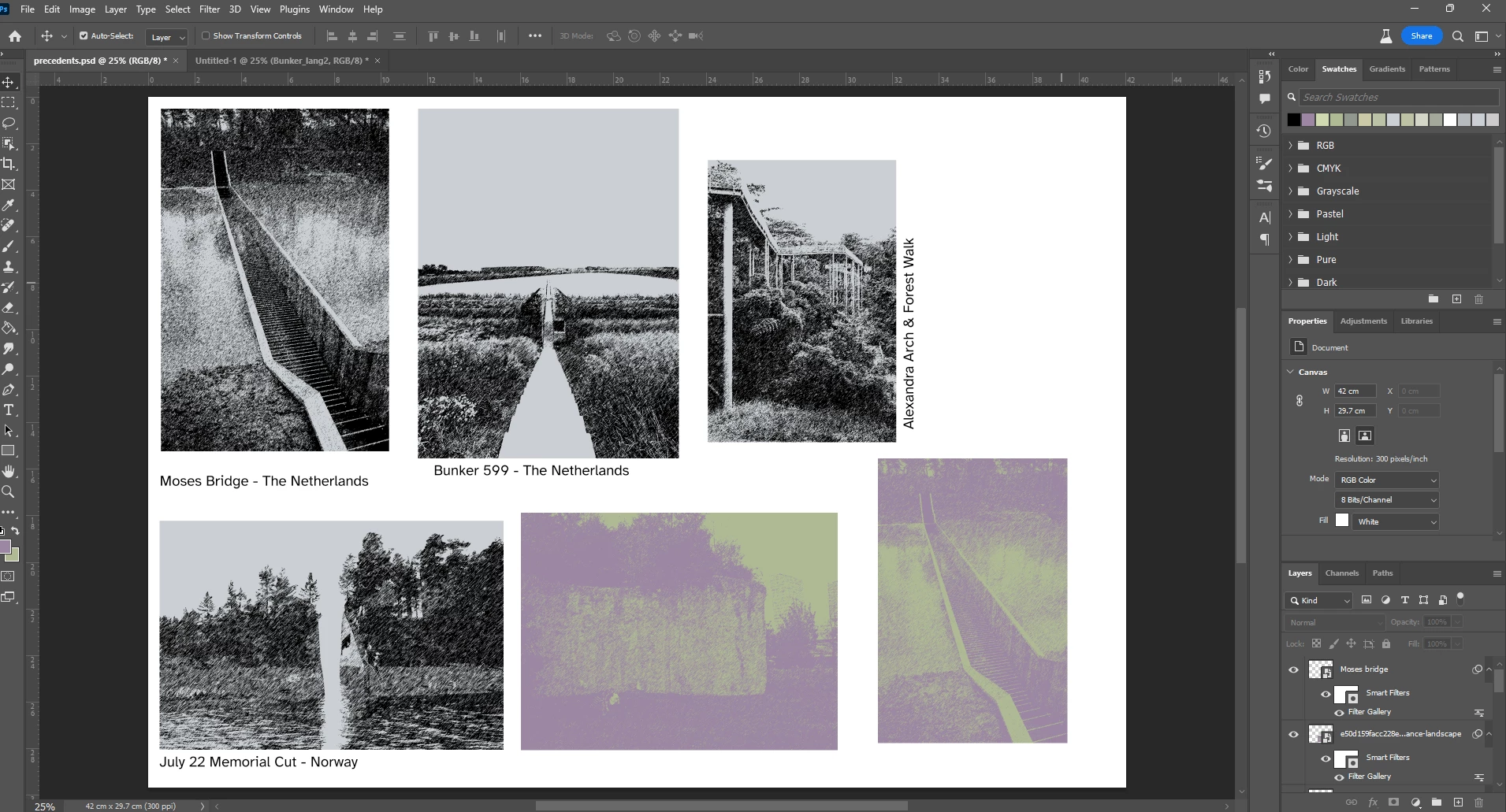The image size is (1506, 812).
Task: Switch to the Channels tab
Action: 1341,573
